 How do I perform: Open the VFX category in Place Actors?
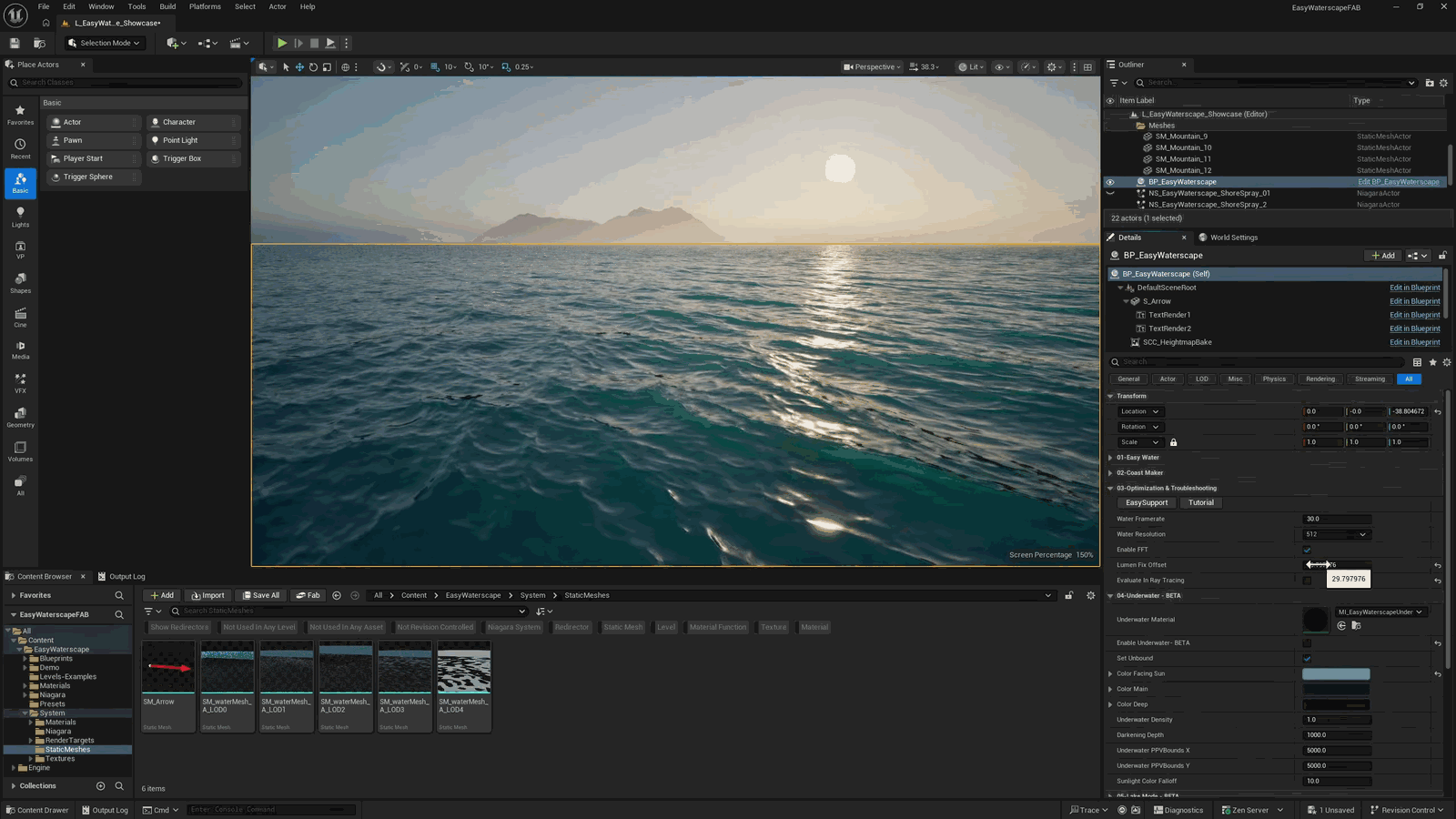[x=20, y=383]
